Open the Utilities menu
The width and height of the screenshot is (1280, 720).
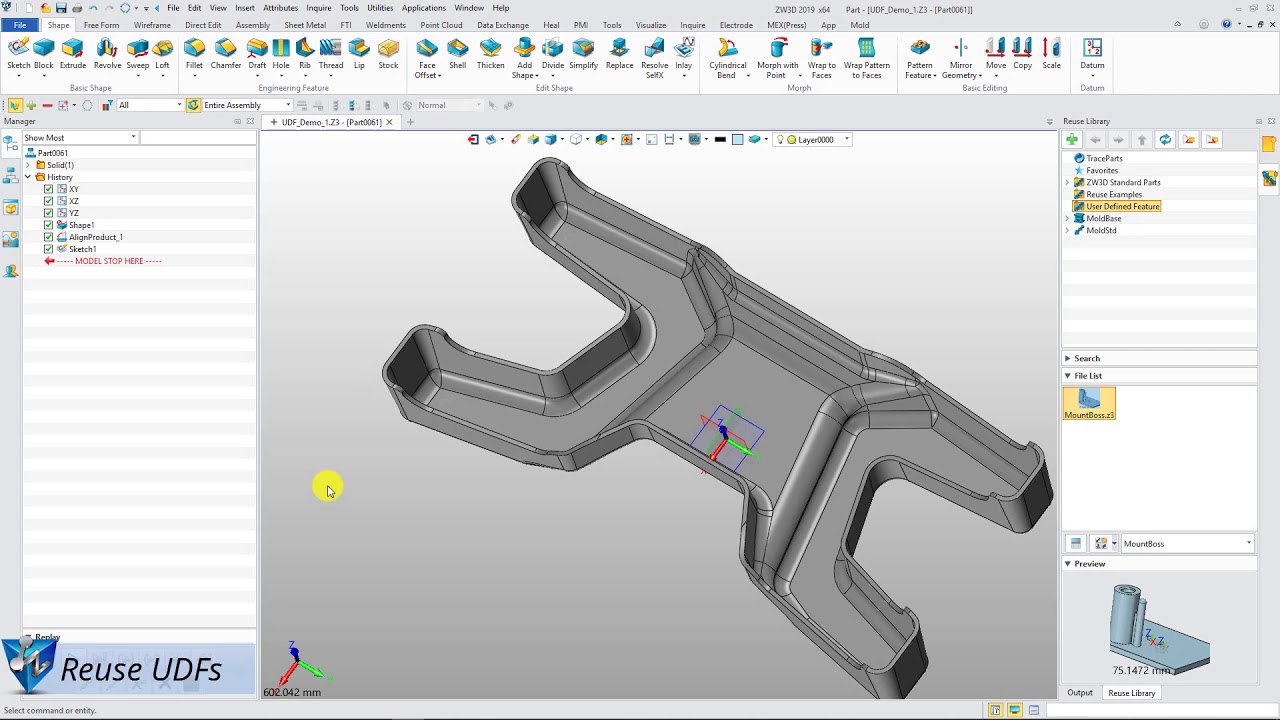pos(380,8)
